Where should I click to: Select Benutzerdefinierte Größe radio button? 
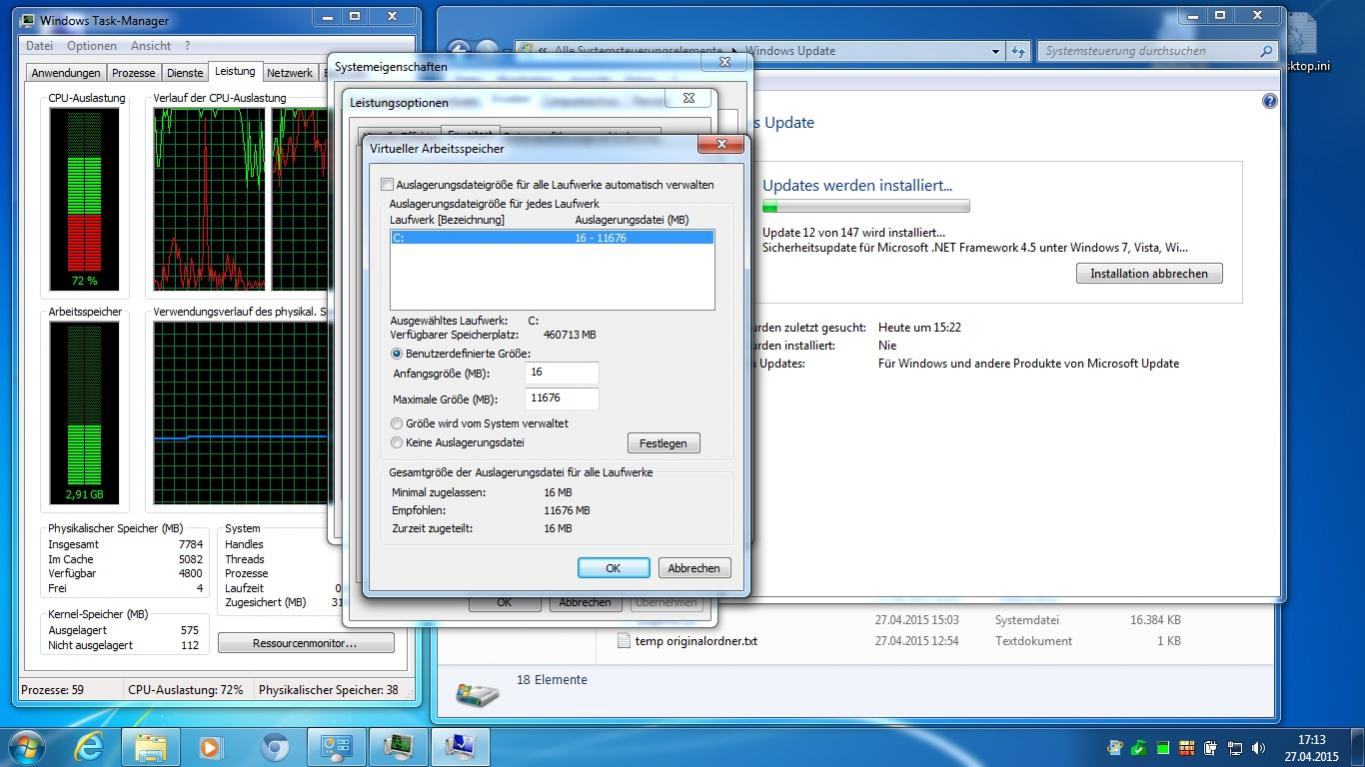pos(397,354)
